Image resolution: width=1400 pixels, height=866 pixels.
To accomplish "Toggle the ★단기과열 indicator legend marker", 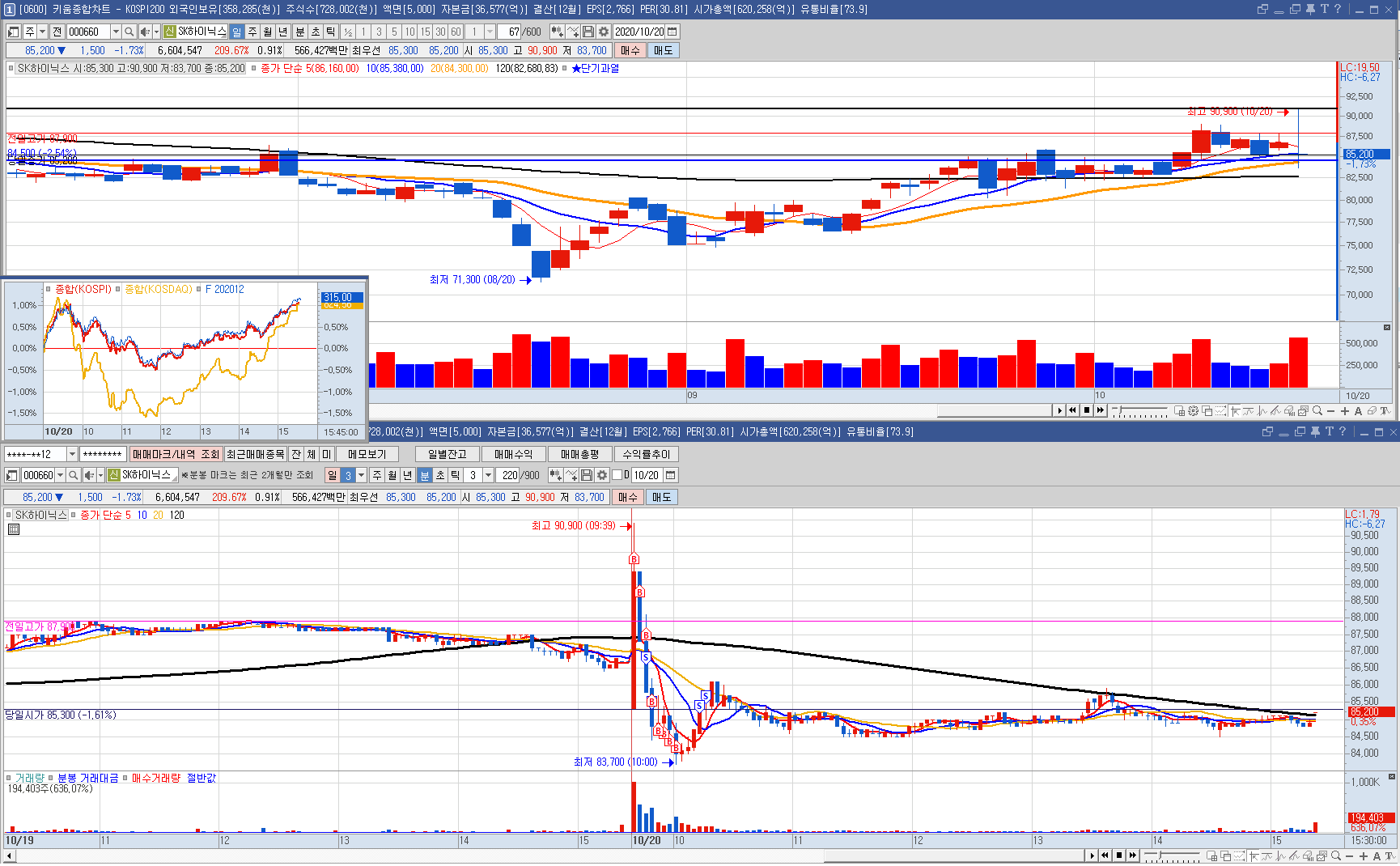I will pyautogui.click(x=565, y=68).
